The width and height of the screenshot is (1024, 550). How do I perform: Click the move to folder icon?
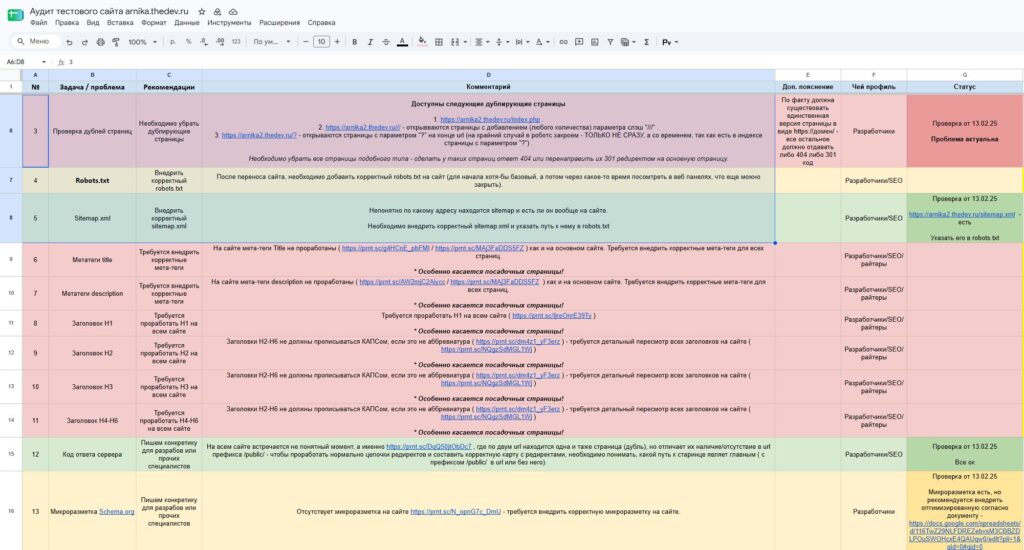point(217,12)
